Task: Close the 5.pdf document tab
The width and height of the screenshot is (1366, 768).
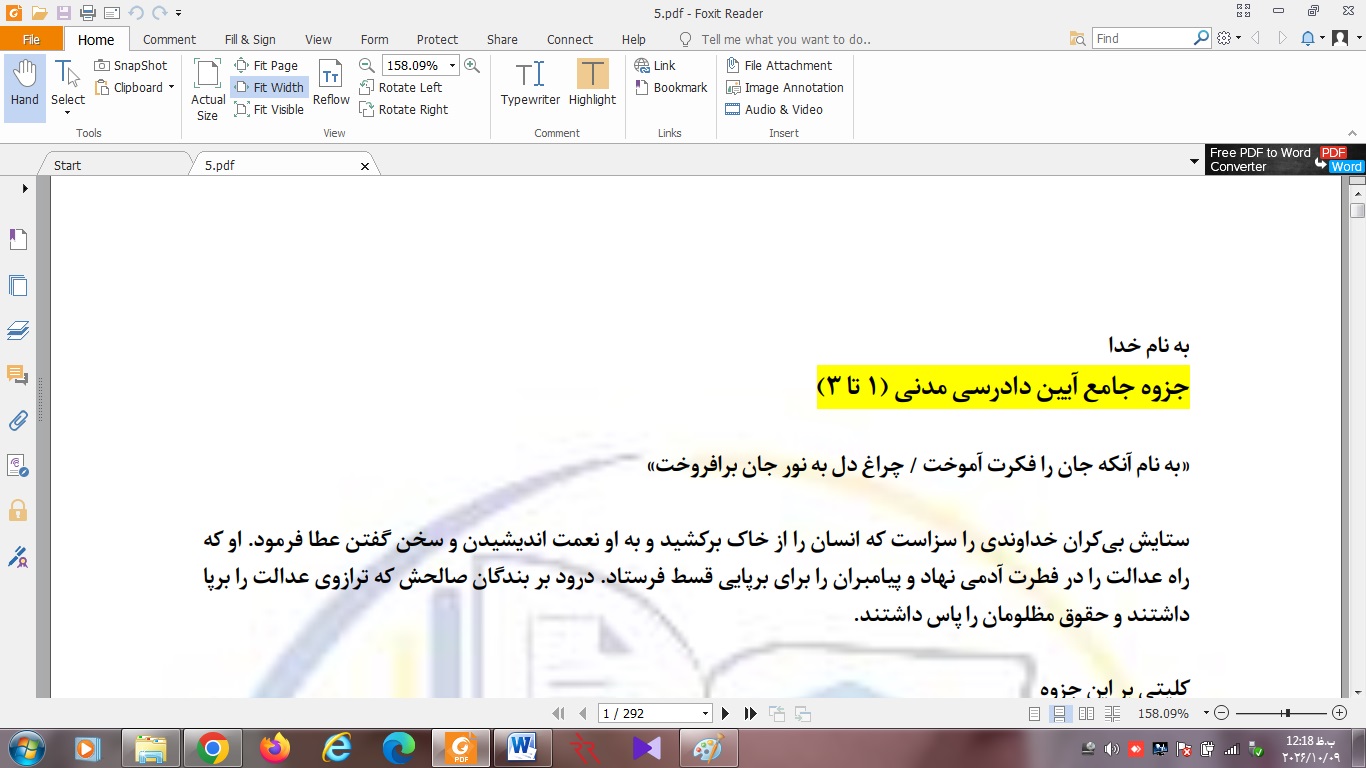Action: point(365,166)
